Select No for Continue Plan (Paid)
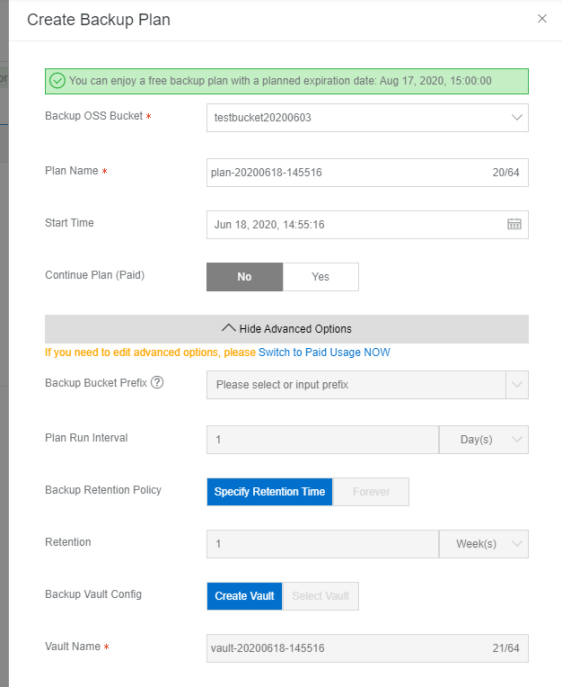The image size is (562, 693). click(x=244, y=277)
